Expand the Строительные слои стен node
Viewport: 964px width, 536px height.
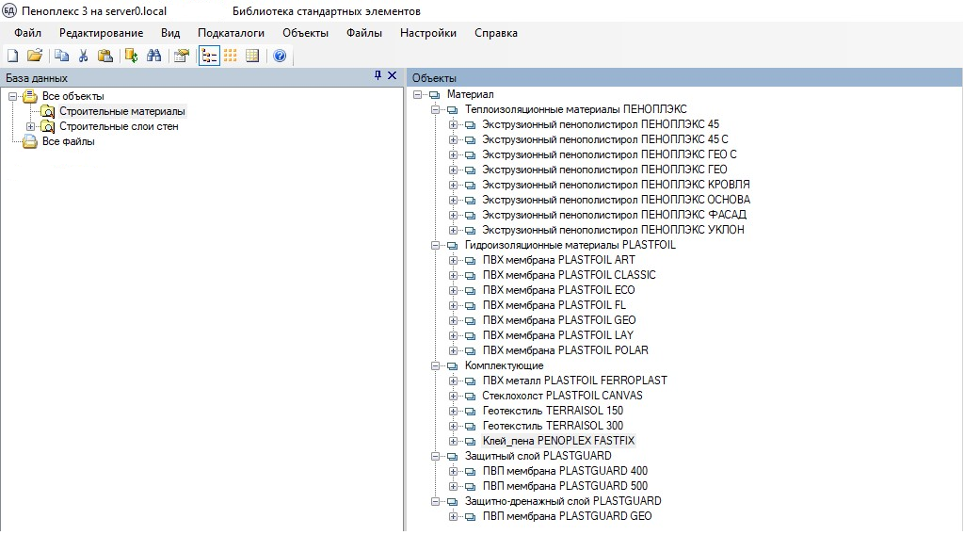(x=30, y=127)
